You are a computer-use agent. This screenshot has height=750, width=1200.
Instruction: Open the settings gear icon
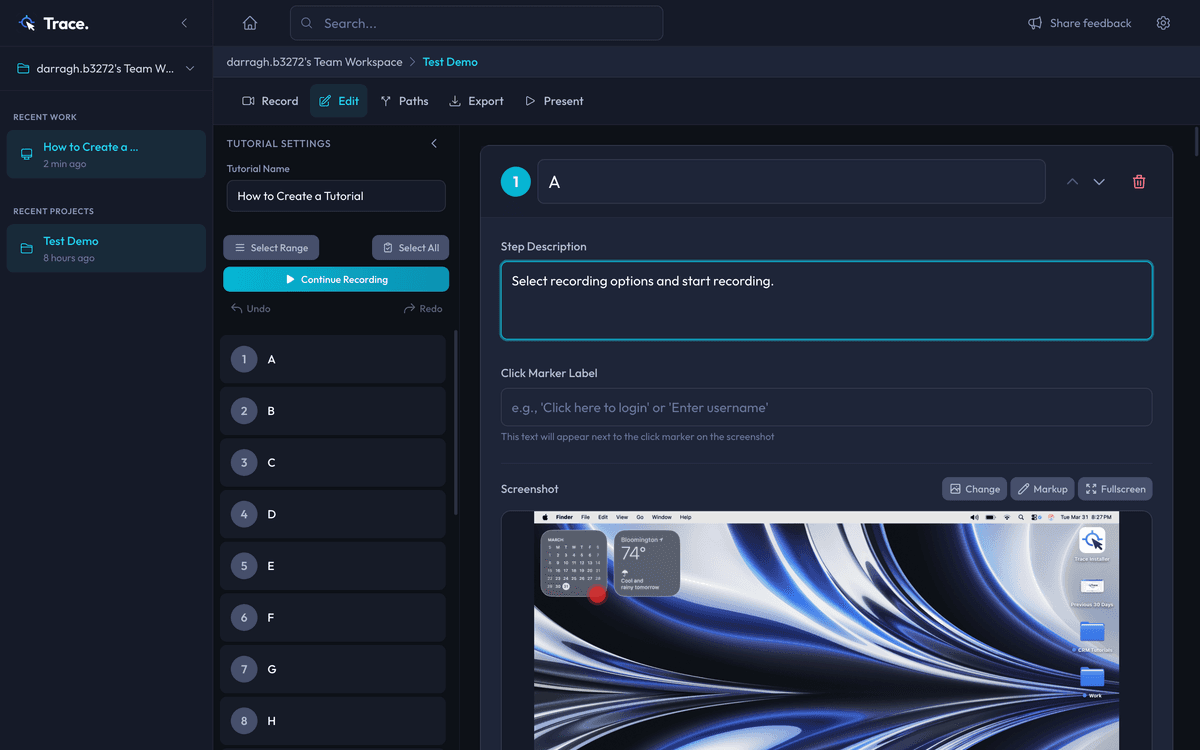1163,23
